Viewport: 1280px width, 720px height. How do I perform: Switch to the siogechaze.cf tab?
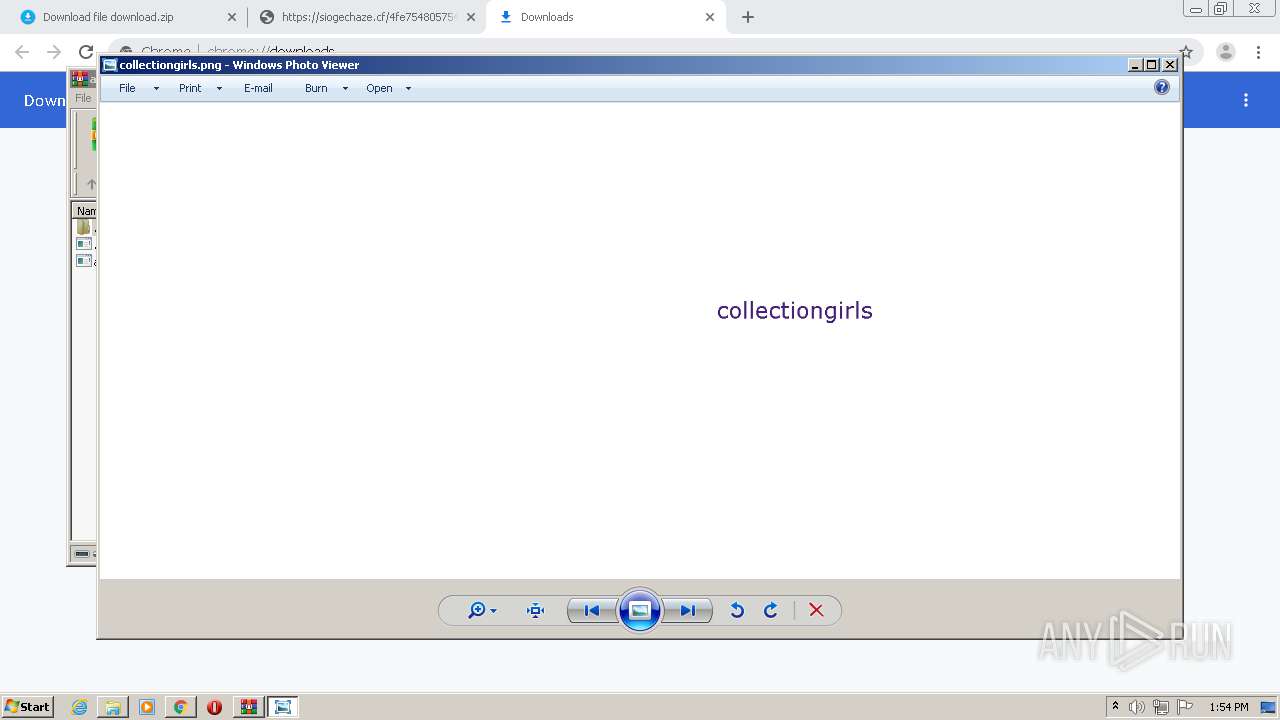coord(367,17)
